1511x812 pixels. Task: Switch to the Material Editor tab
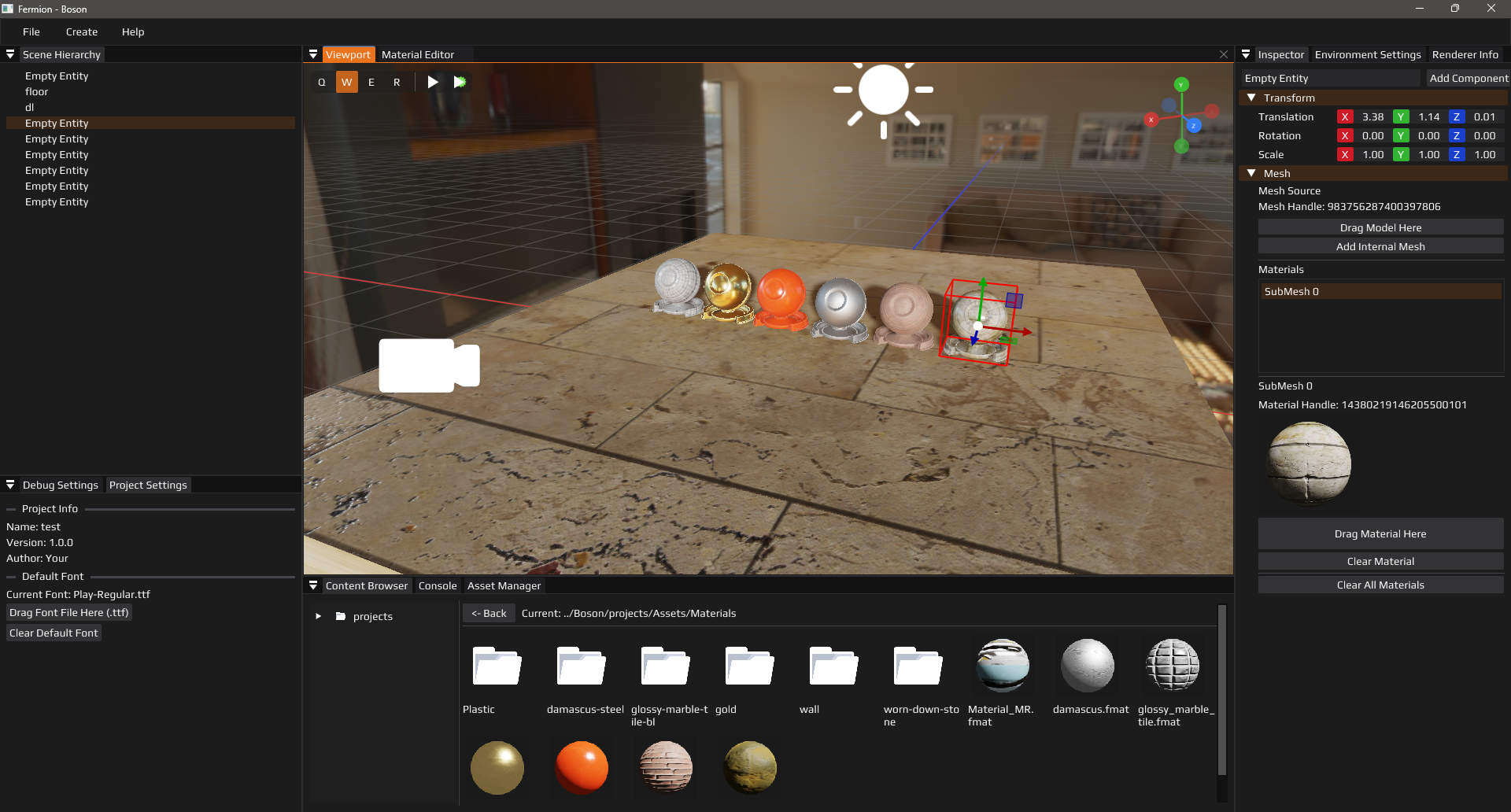tap(417, 54)
